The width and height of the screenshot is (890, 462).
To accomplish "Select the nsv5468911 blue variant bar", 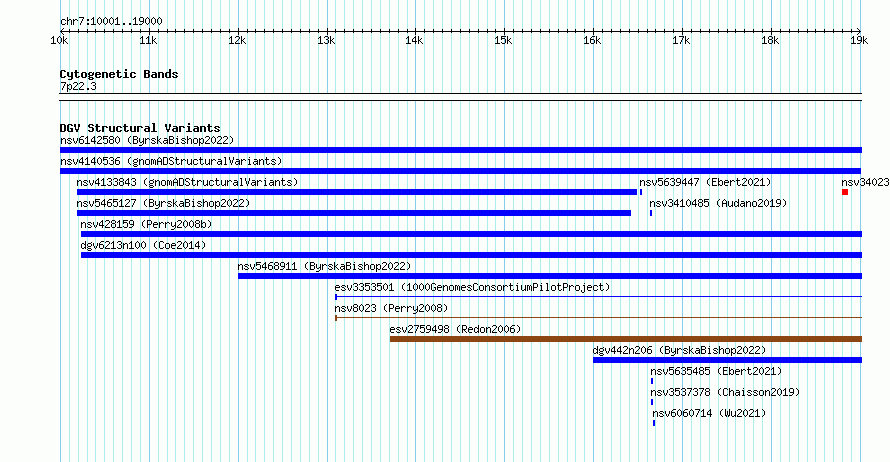I will (549, 276).
